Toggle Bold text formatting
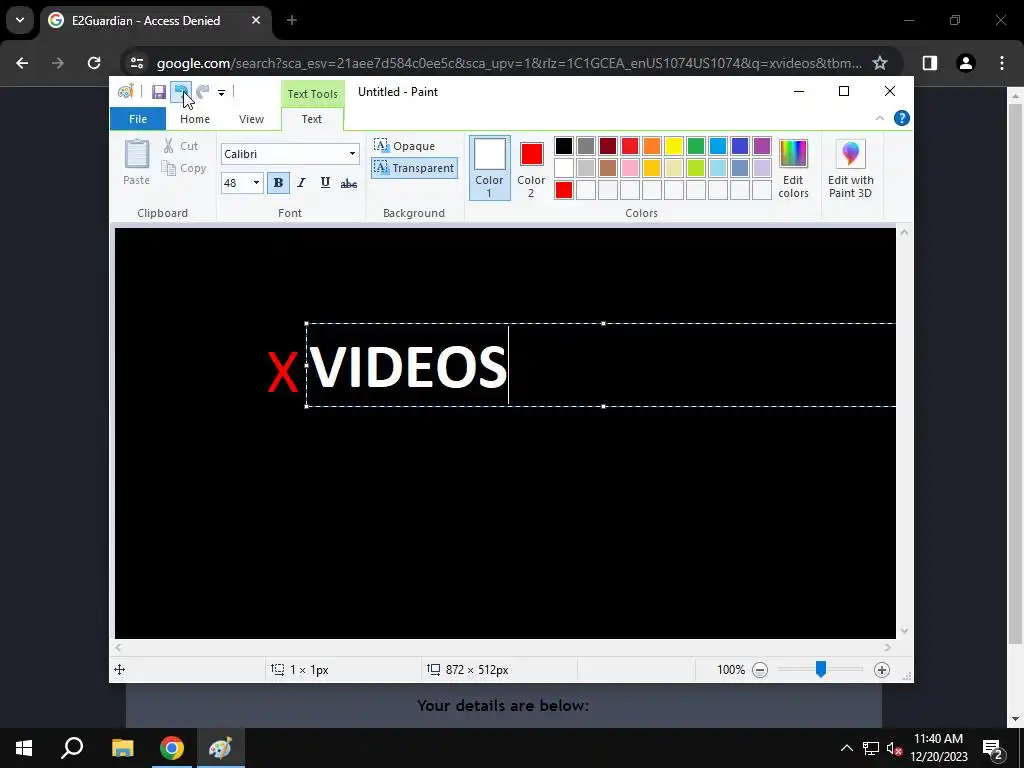 (278, 183)
